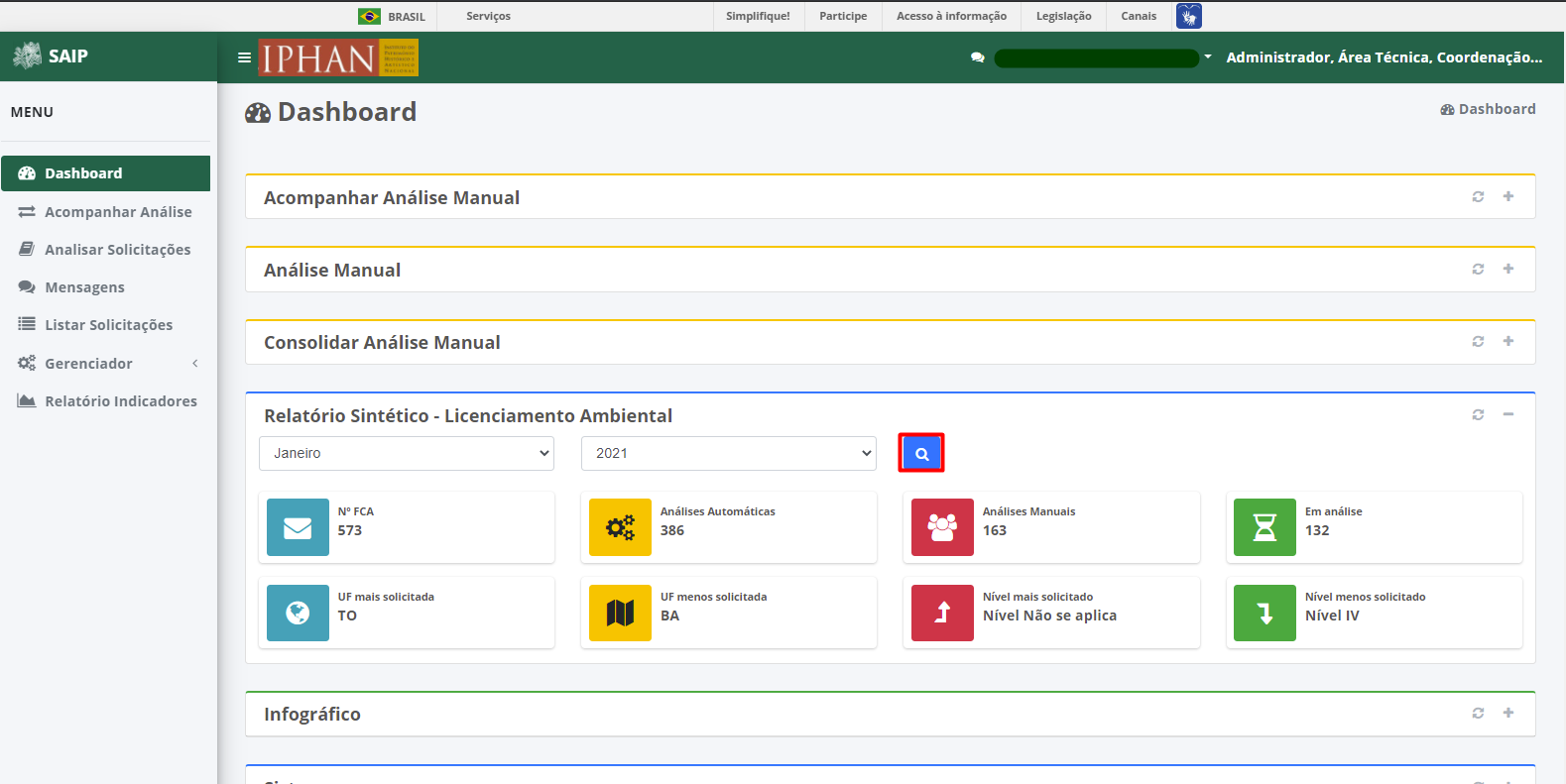
Task: Click the IPHAN logo
Action: 338,57
